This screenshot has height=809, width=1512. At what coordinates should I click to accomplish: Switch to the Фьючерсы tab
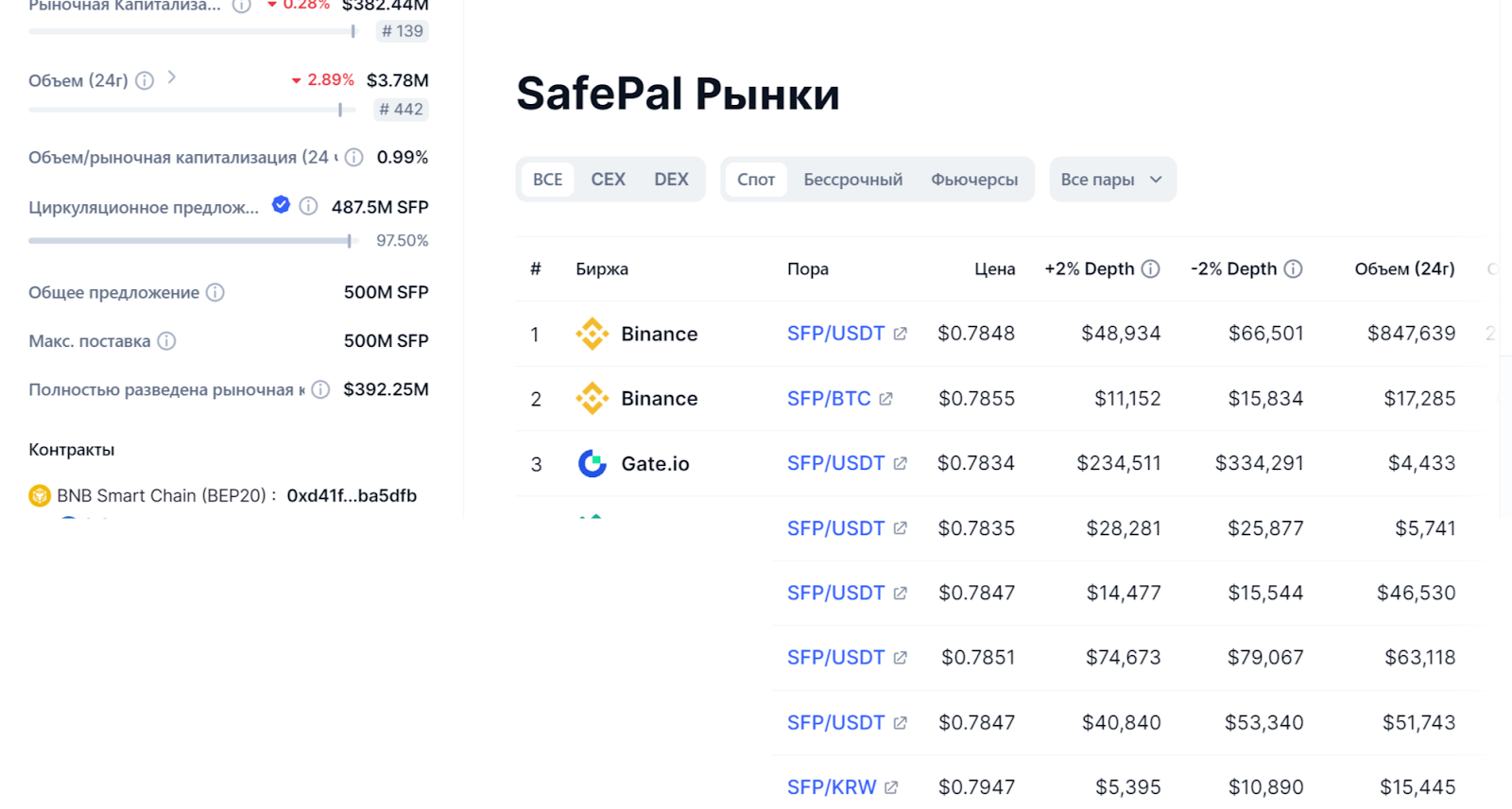[x=974, y=180]
